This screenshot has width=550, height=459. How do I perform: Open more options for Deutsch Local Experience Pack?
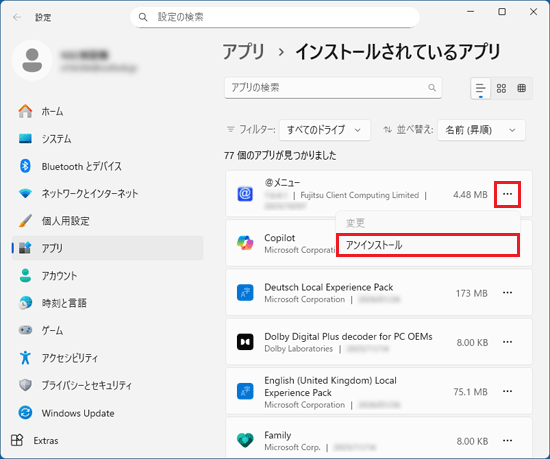coord(507,293)
